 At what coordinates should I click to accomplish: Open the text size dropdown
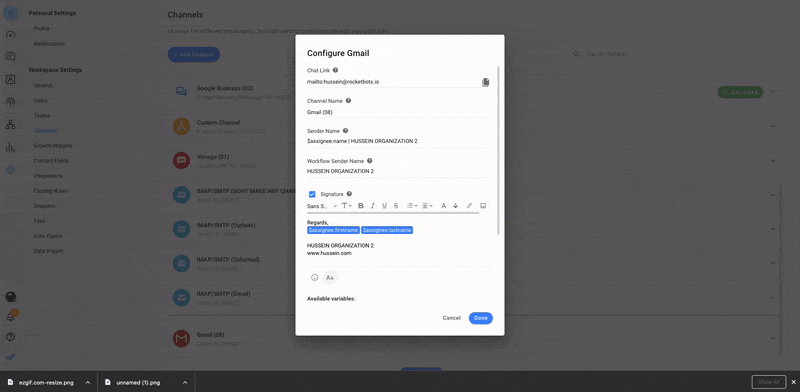click(x=346, y=206)
